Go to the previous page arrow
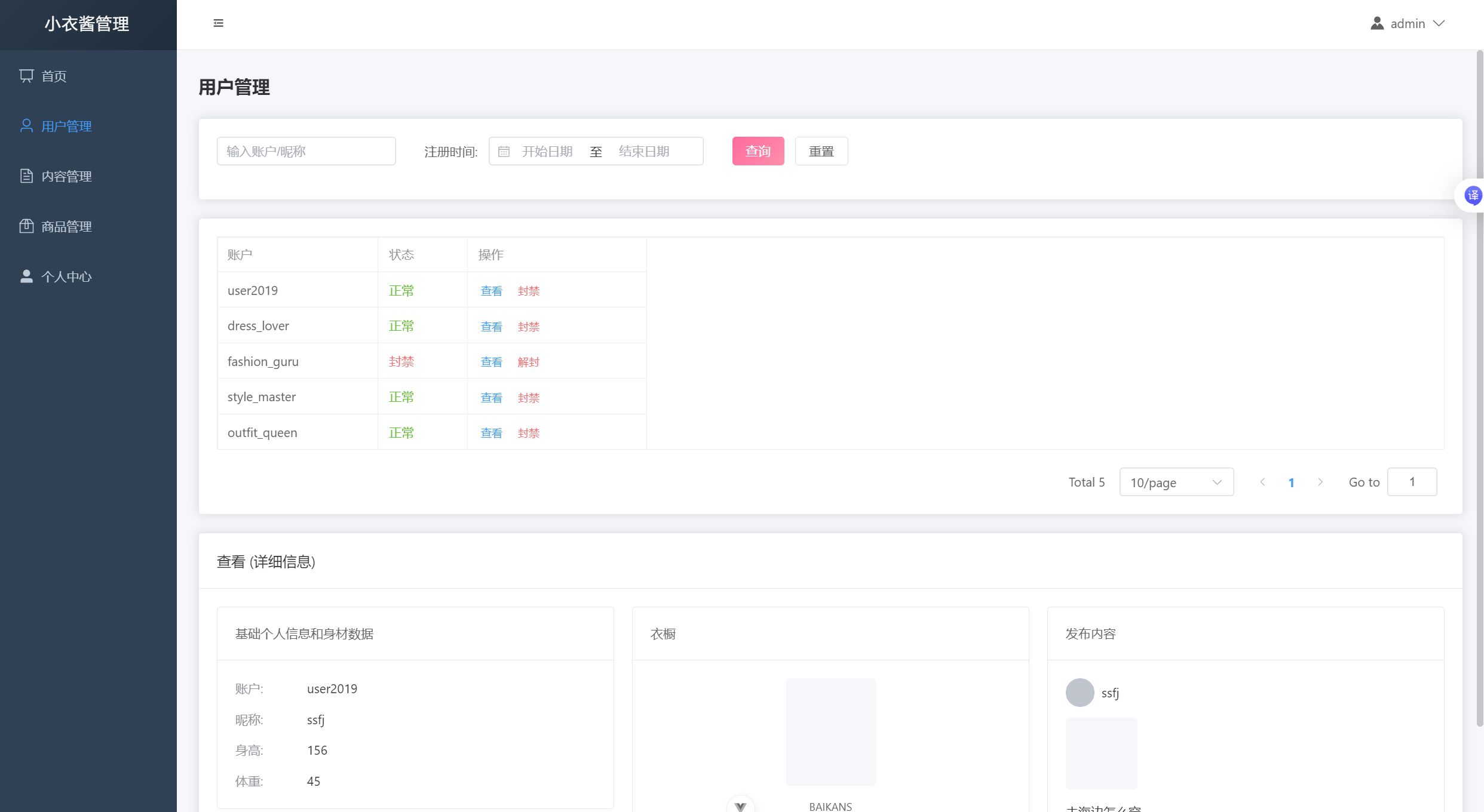Screen dimensions: 1484x812 tap(1262, 482)
